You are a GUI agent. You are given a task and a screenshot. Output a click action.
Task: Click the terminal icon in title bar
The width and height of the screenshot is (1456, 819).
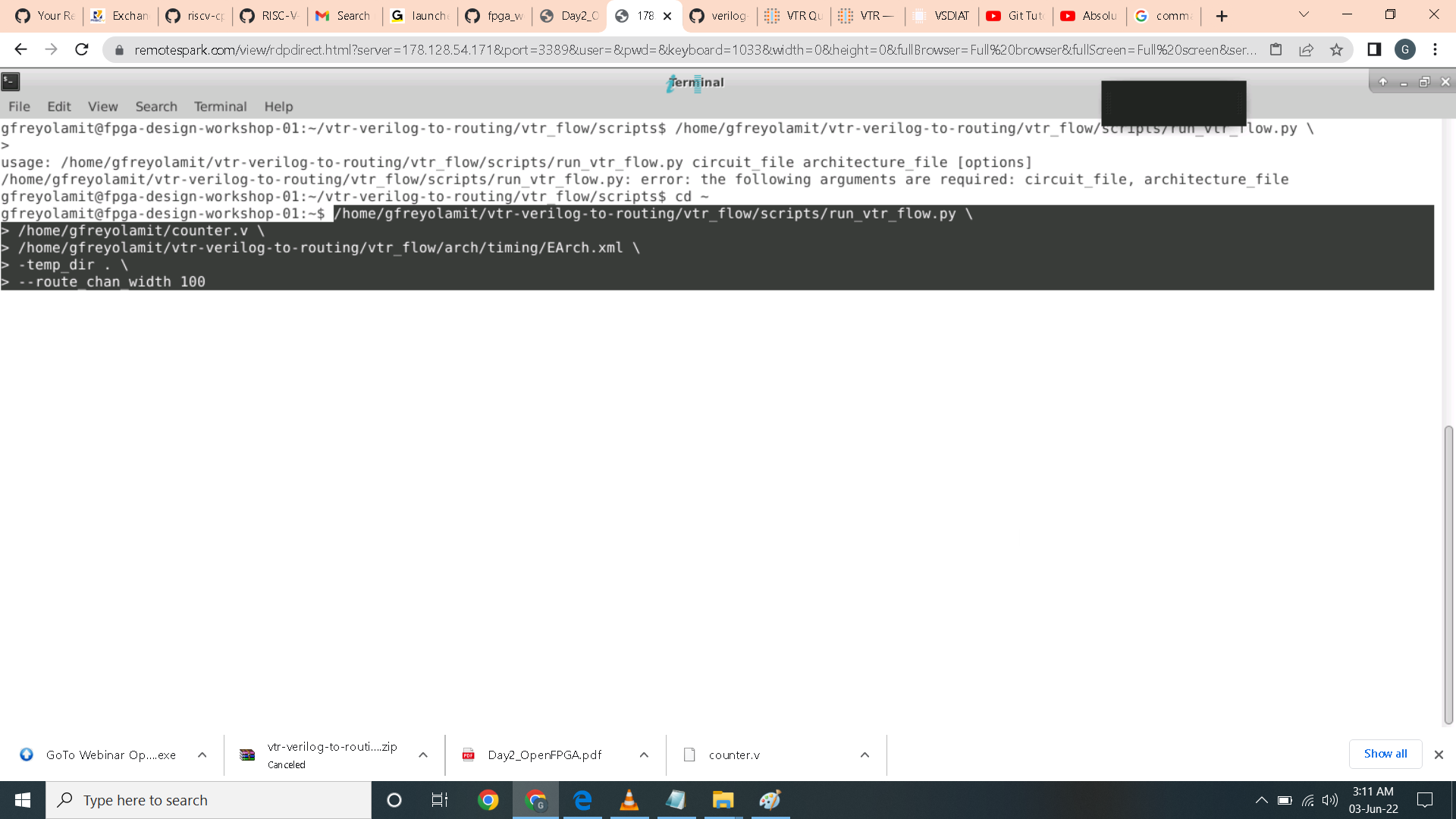point(11,82)
